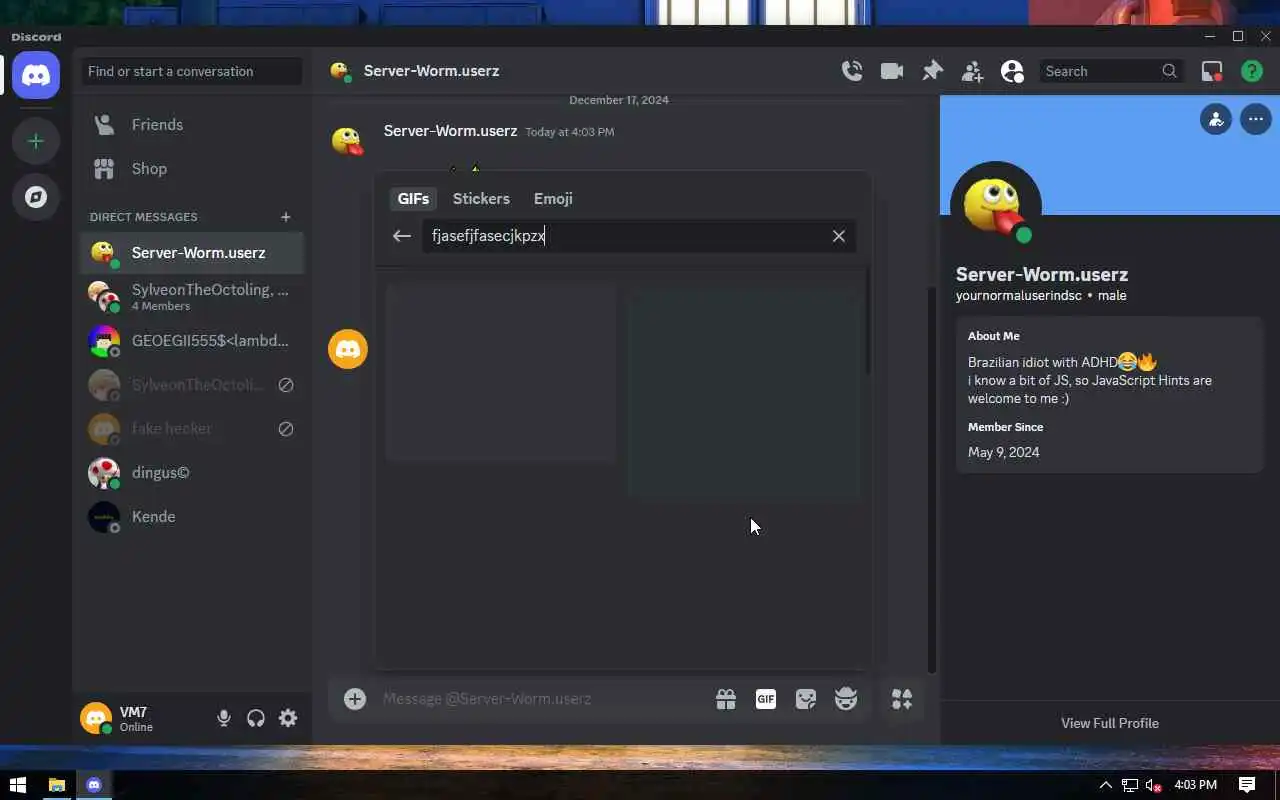The height and width of the screenshot is (800, 1280).
Task: Open Discord home direct messages icon
Action: [36, 76]
